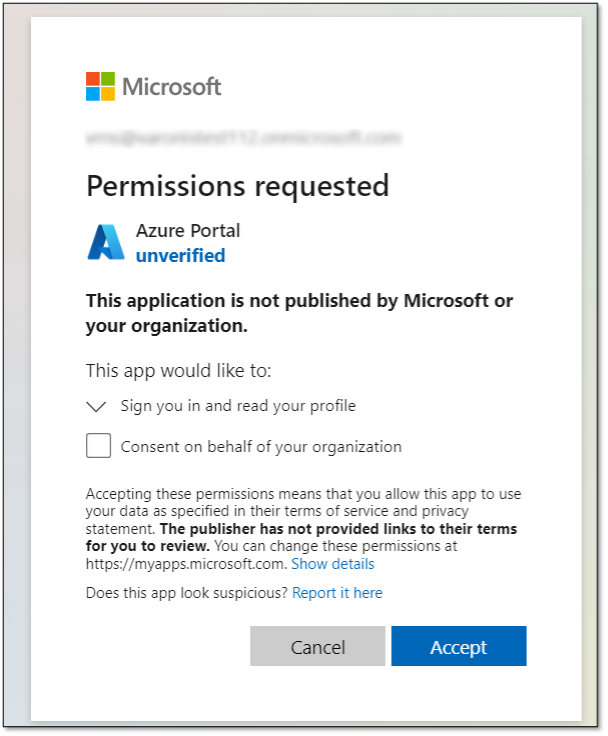This screenshot has width=608, height=736.
Task: Click 'Sign you in and read your profile'
Action: tap(238, 406)
